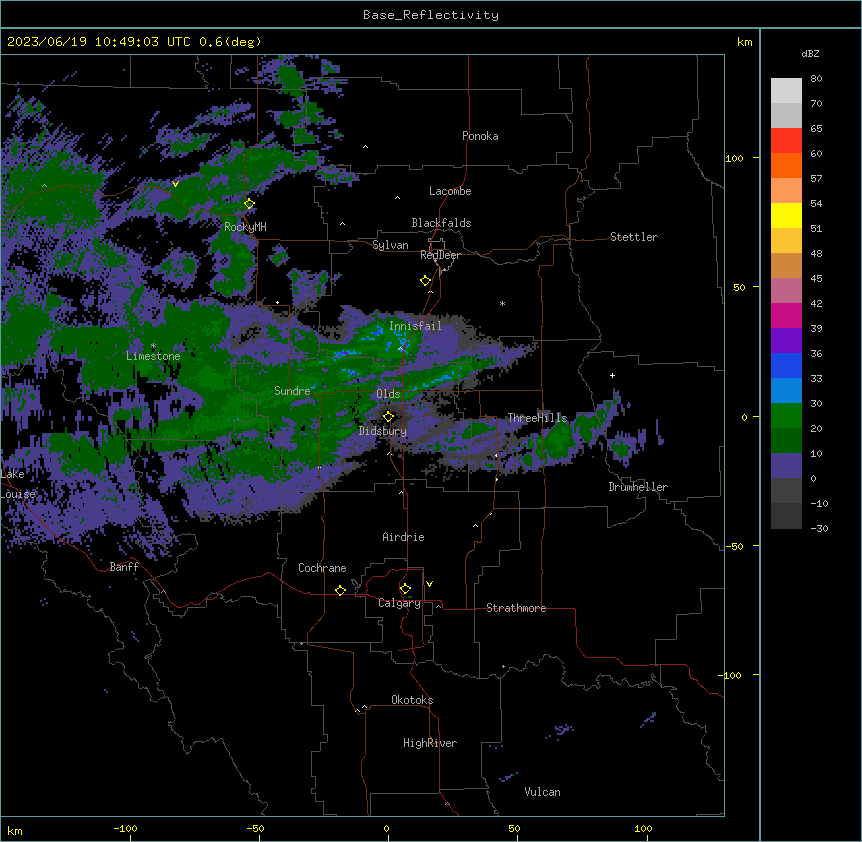This screenshot has height=842, width=862.
Task: Click the Drumheller label
Action: pos(638,487)
